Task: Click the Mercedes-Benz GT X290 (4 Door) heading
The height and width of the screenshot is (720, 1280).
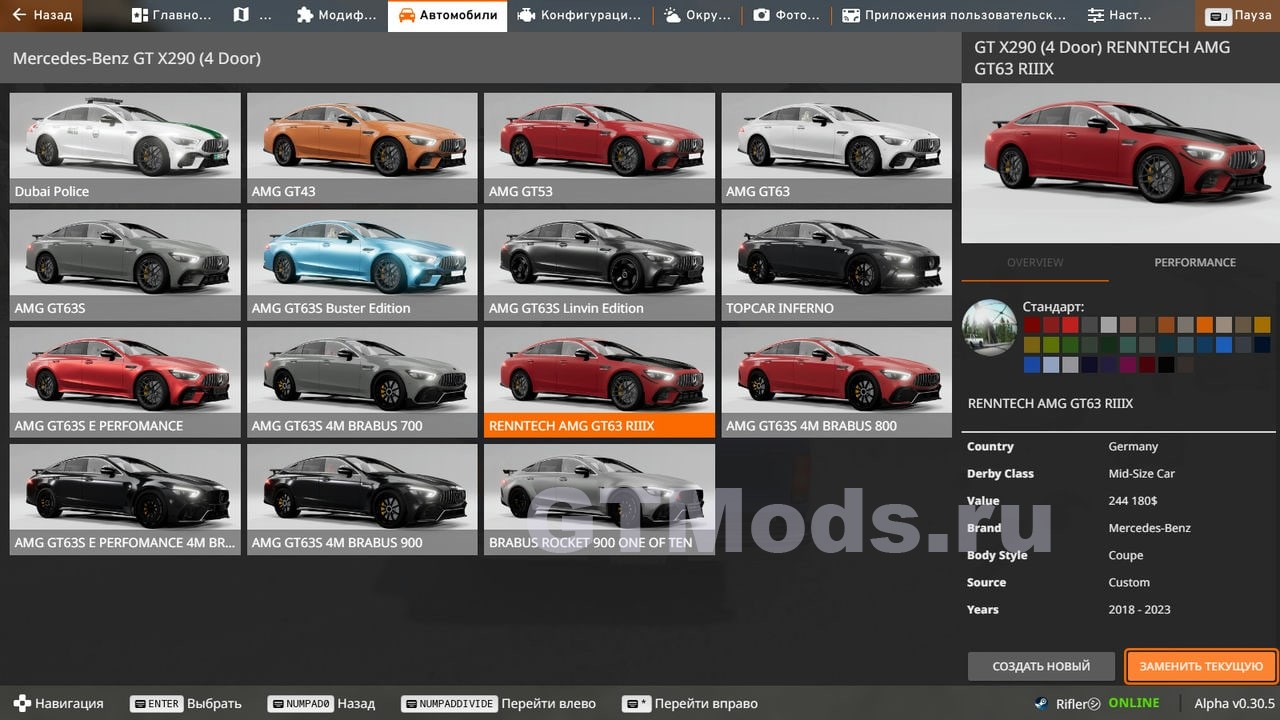Action: pyautogui.click(x=137, y=59)
